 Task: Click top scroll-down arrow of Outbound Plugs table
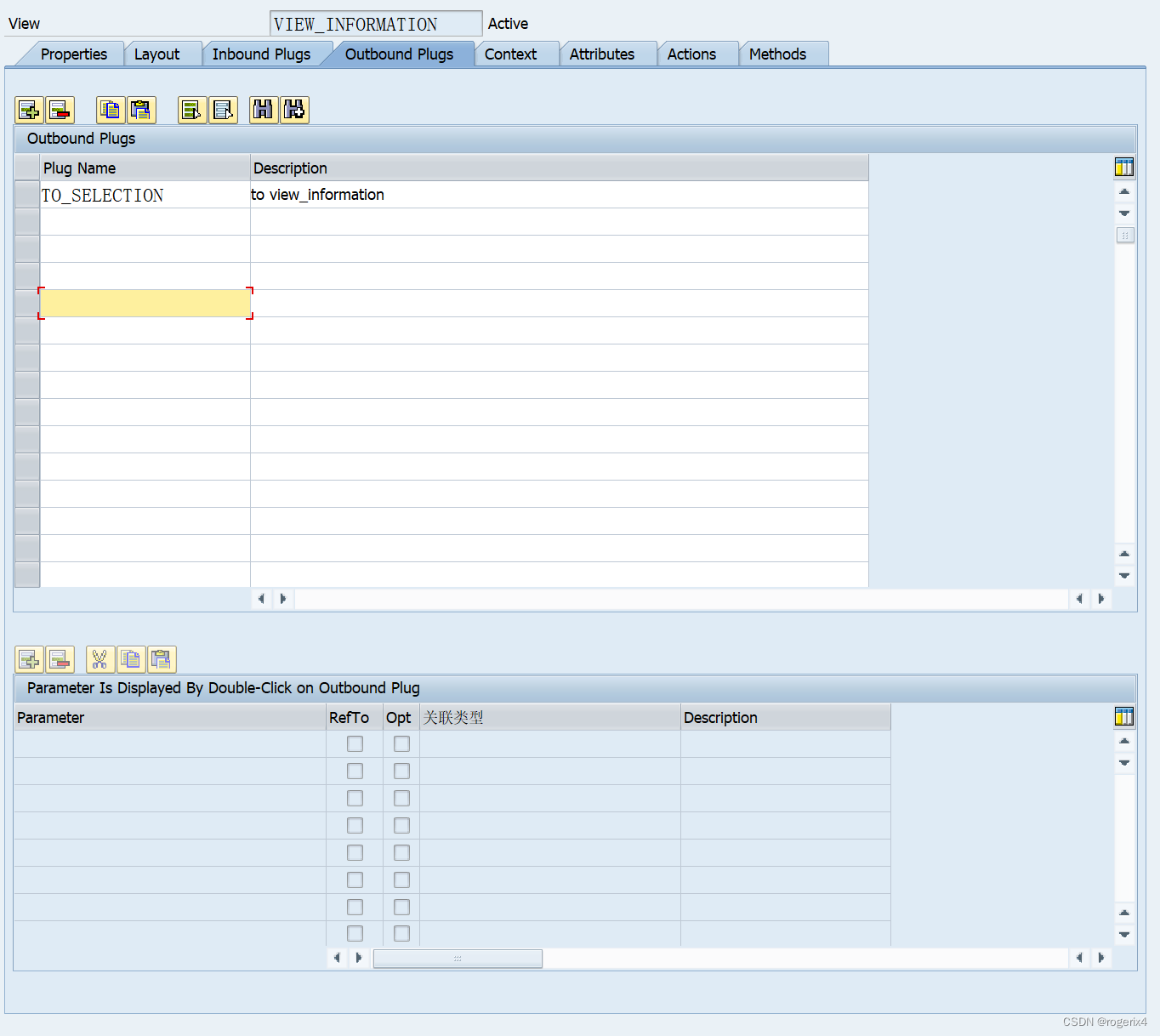tap(1124, 213)
